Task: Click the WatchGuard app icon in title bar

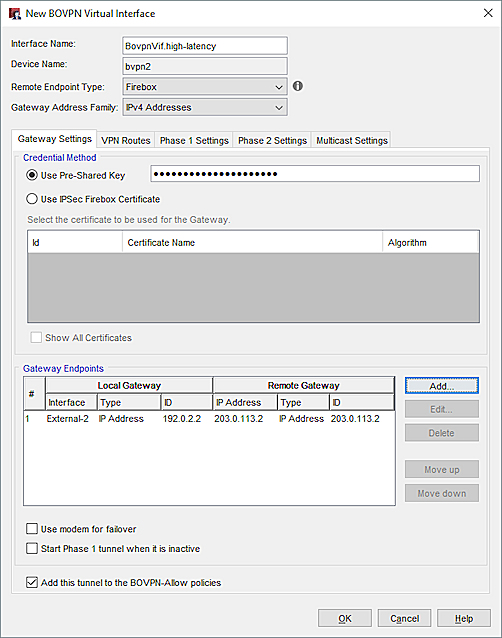Action: coord(15,13)
